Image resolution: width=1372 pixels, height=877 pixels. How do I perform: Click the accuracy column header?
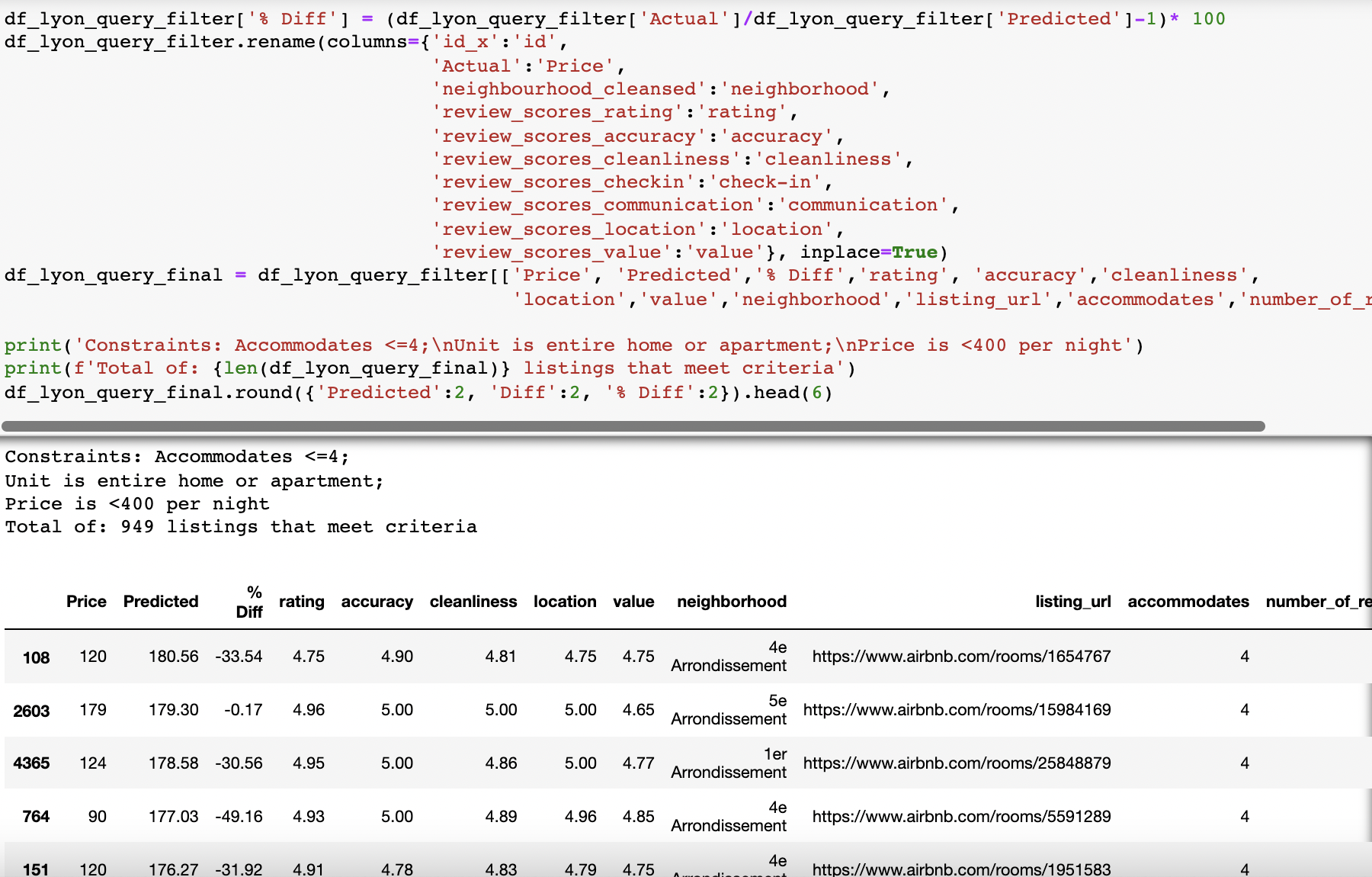coord(377,602)
